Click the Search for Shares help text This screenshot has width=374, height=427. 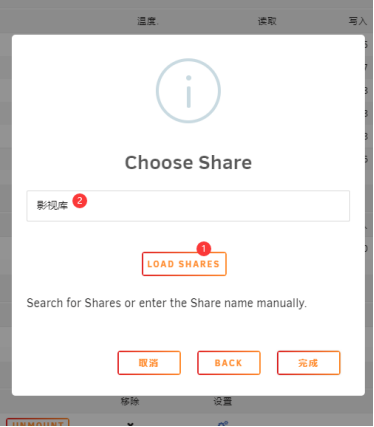pos(166,303)
